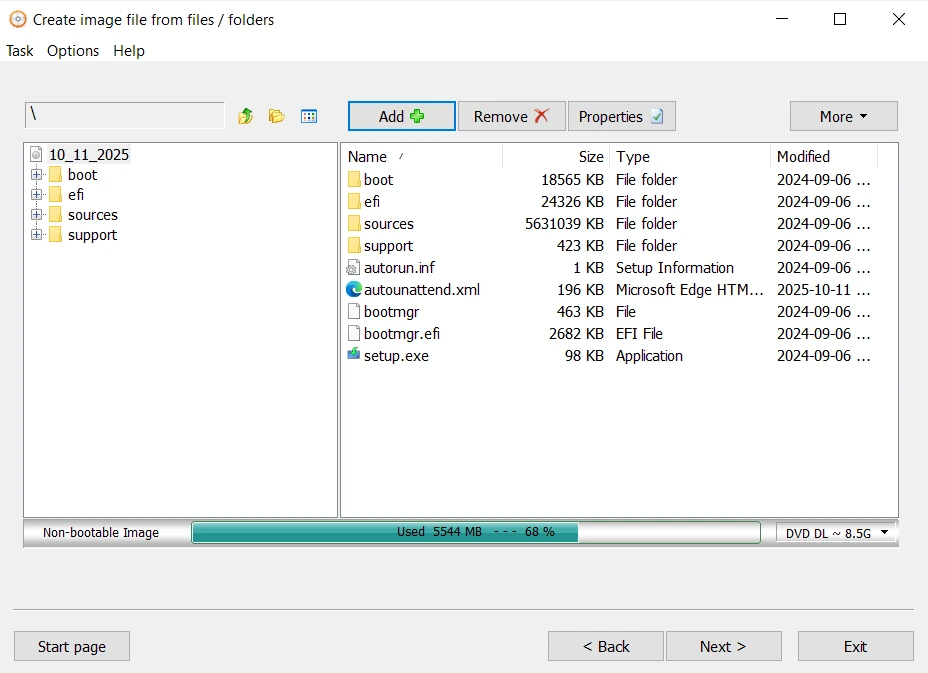Select the 10_11_2025 disc root icon
Viewport: 928px width, 673px height.
(x=37, y=155)
